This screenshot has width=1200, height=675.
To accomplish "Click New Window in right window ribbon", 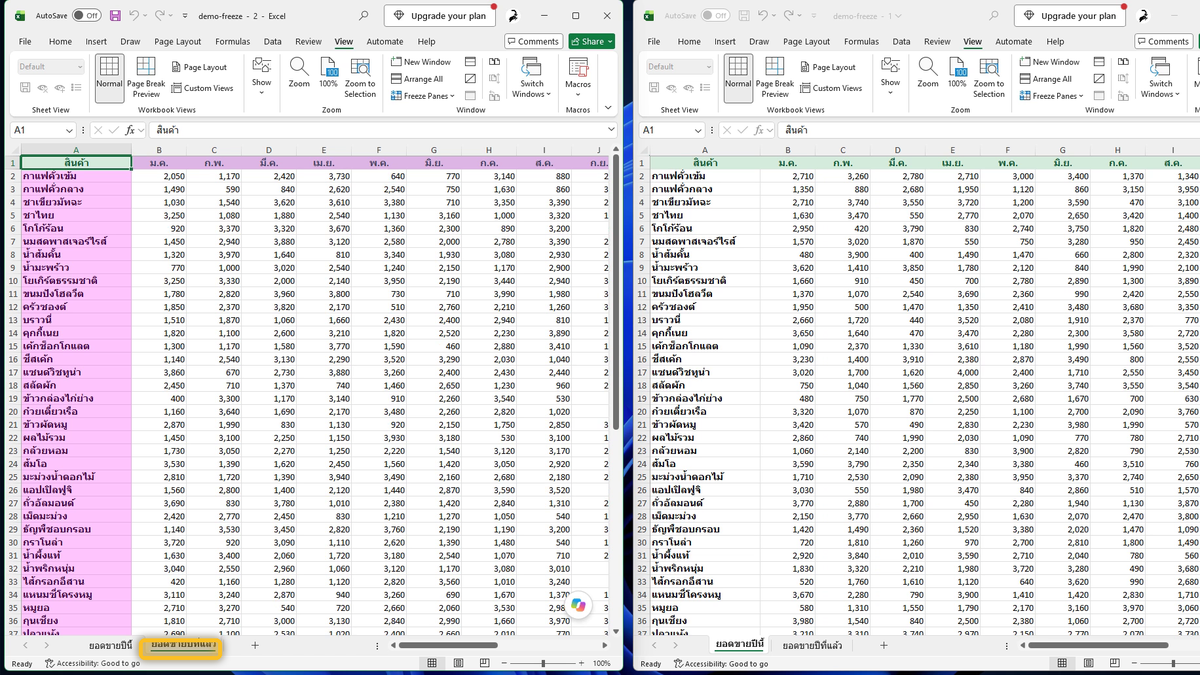I will 1050,62.
